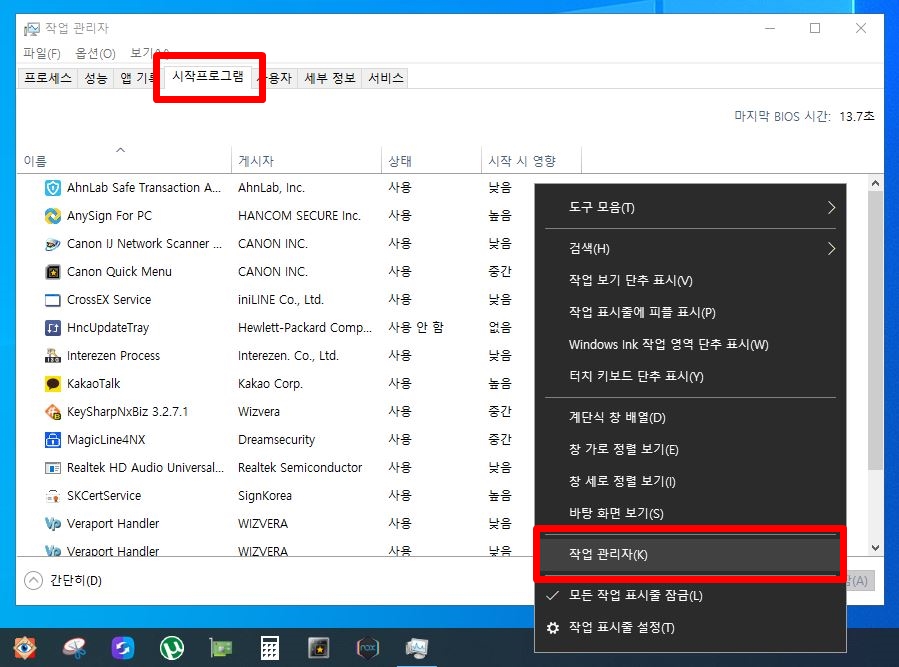The height and width of the screenshot is (667, 899).
Task: Open the eye image viewer on the taskbar
Action: [x=25, y=648]
